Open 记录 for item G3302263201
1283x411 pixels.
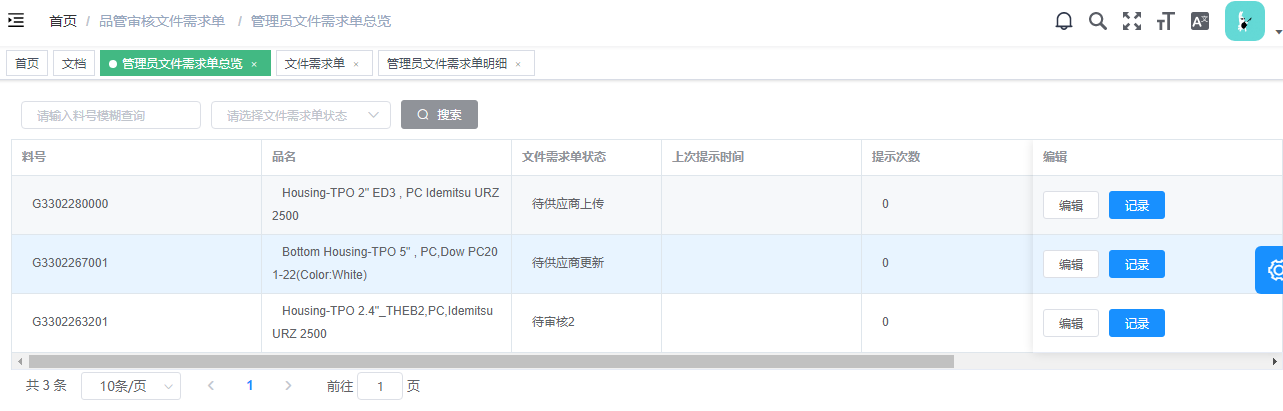point(1136,323)
